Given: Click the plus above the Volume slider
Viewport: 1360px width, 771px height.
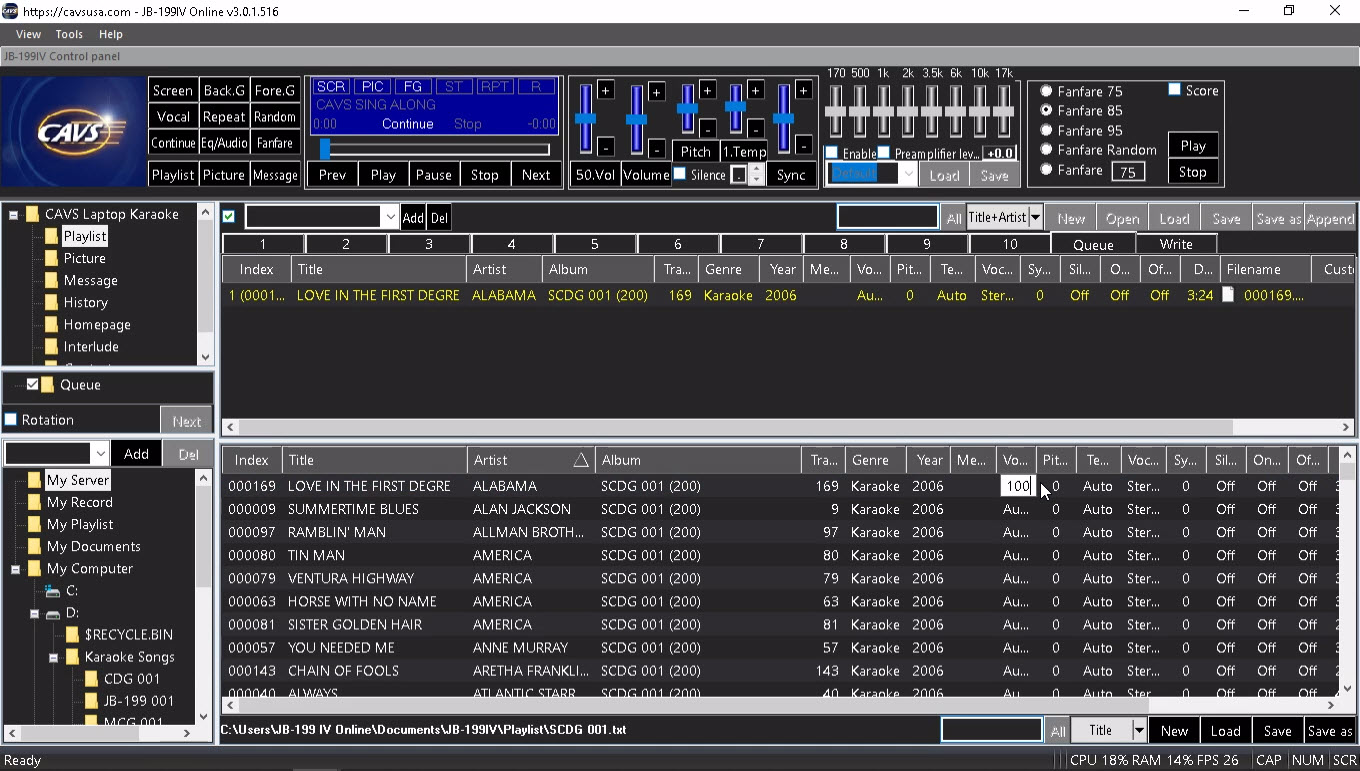Looking at the screenshot, I should (x=657, y=92).
